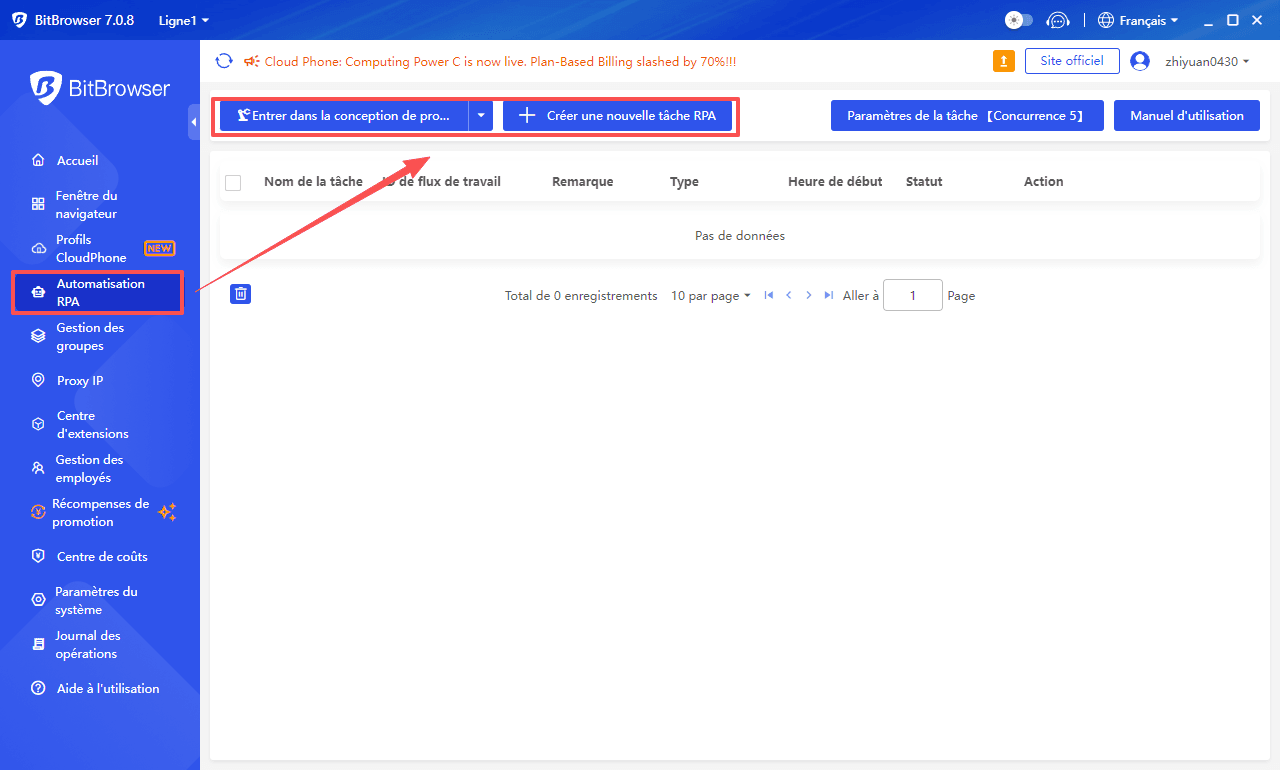Collapse the sidebar with the arrow handle

tap(195, 122)
